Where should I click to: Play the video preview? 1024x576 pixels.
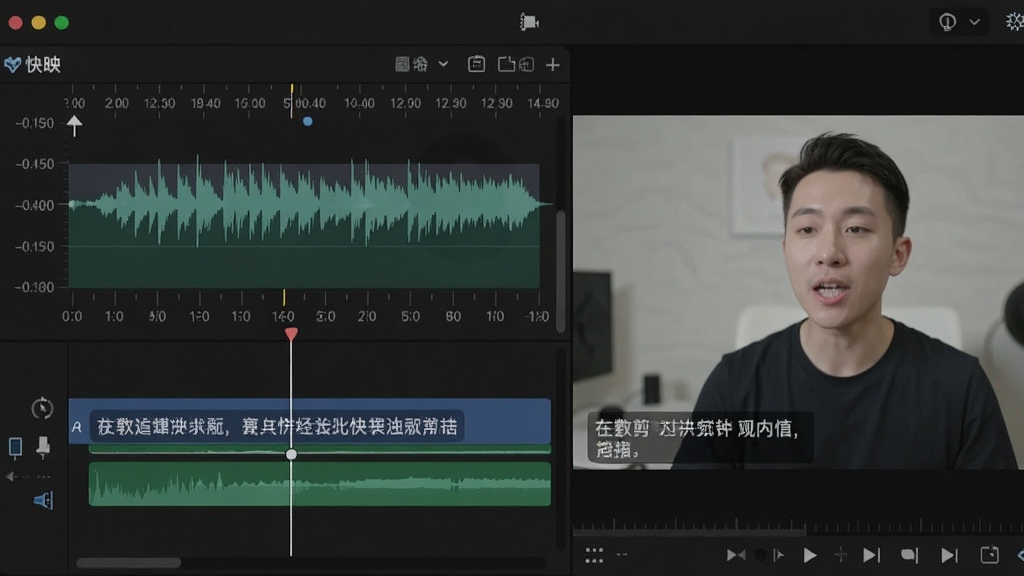(810, 555)
